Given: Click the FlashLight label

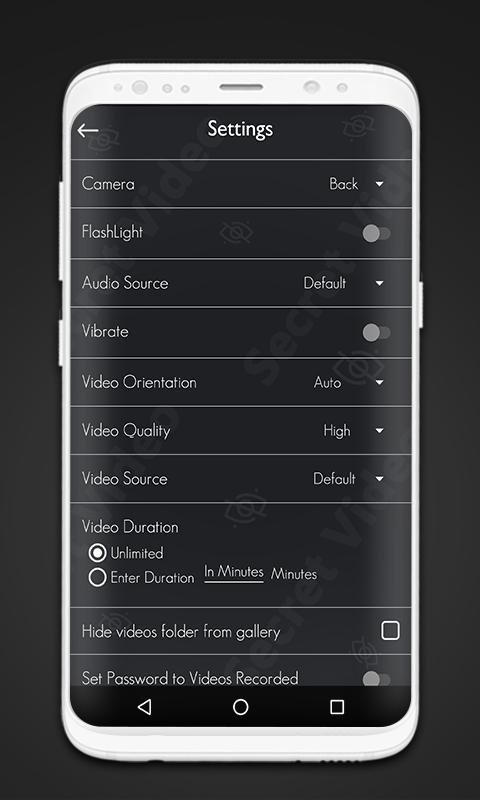Looking at the screenshot, I should 112,232.
